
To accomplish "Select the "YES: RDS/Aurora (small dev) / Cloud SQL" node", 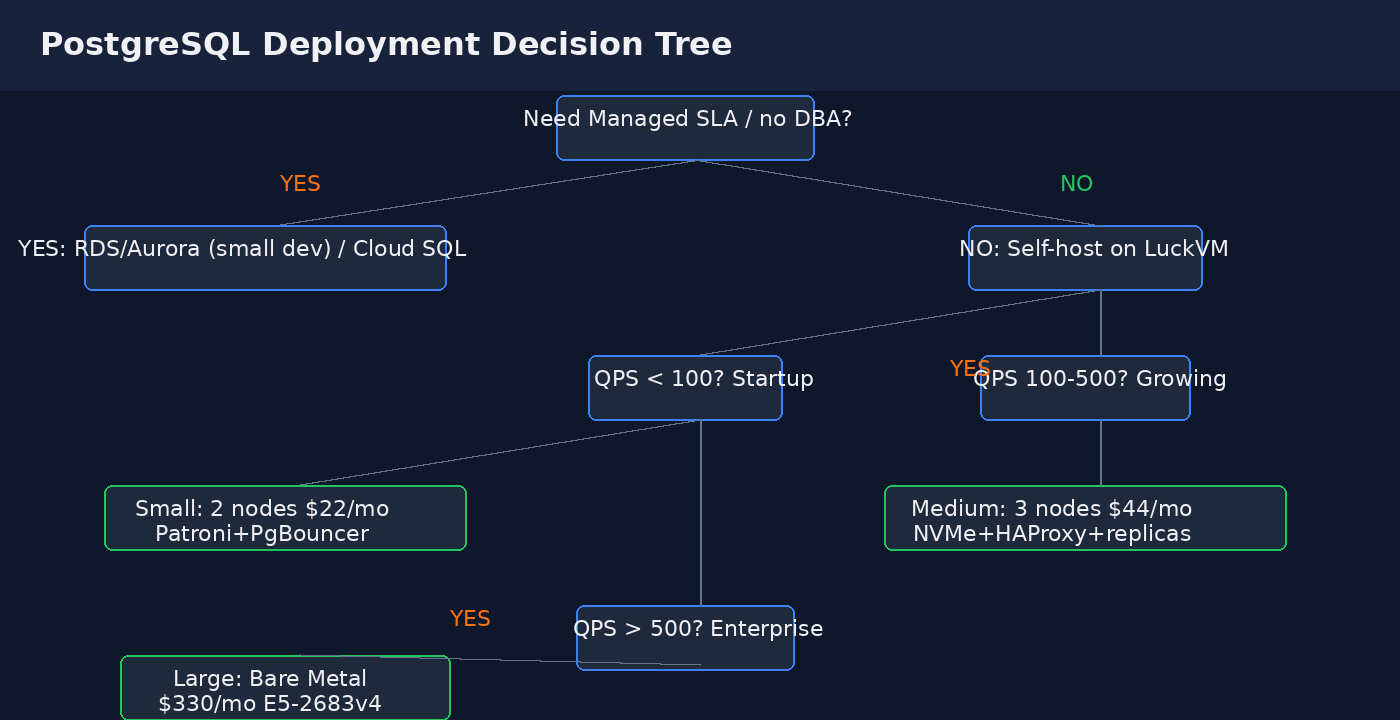I will point(265,258).
